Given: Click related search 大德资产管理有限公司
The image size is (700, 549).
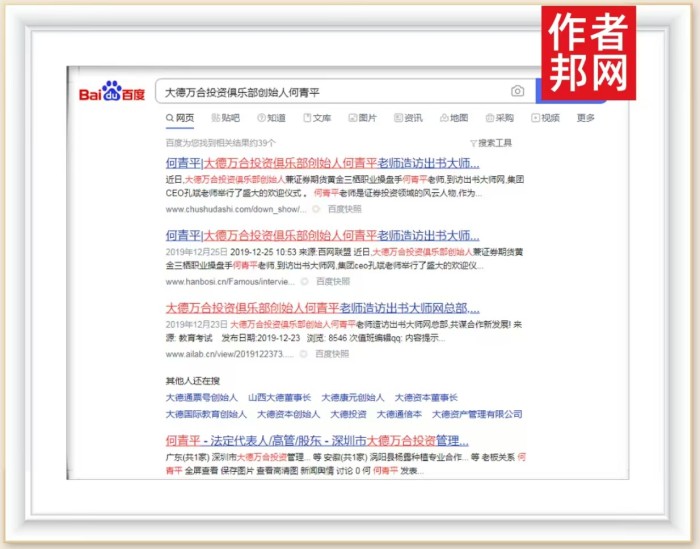Looking at the screenshot, I should [477, 413].
